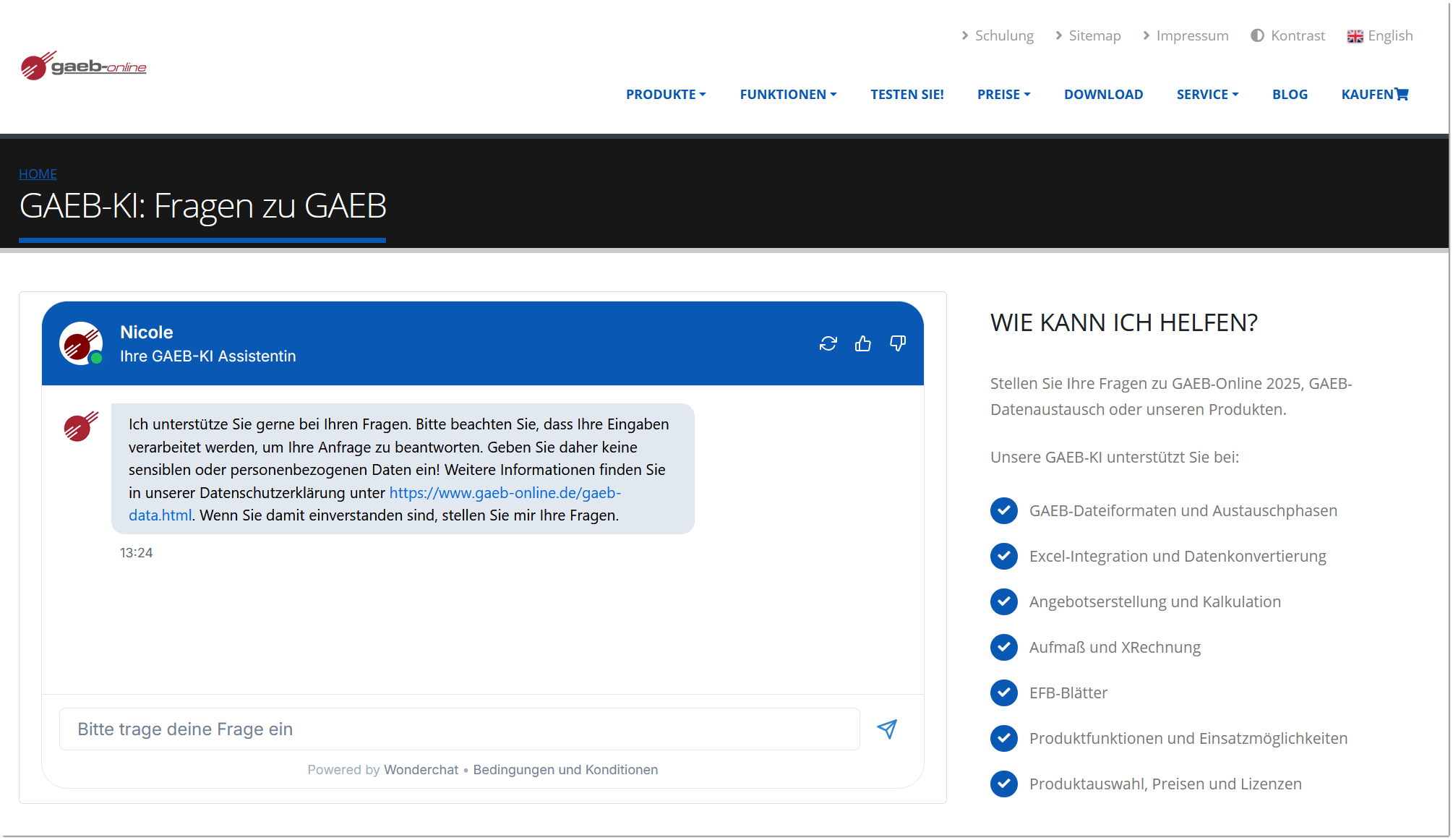The height and width of the screenshot is (840, 1453).
Task: Click the refresh chat icon
Action: (x=828, y=343)
